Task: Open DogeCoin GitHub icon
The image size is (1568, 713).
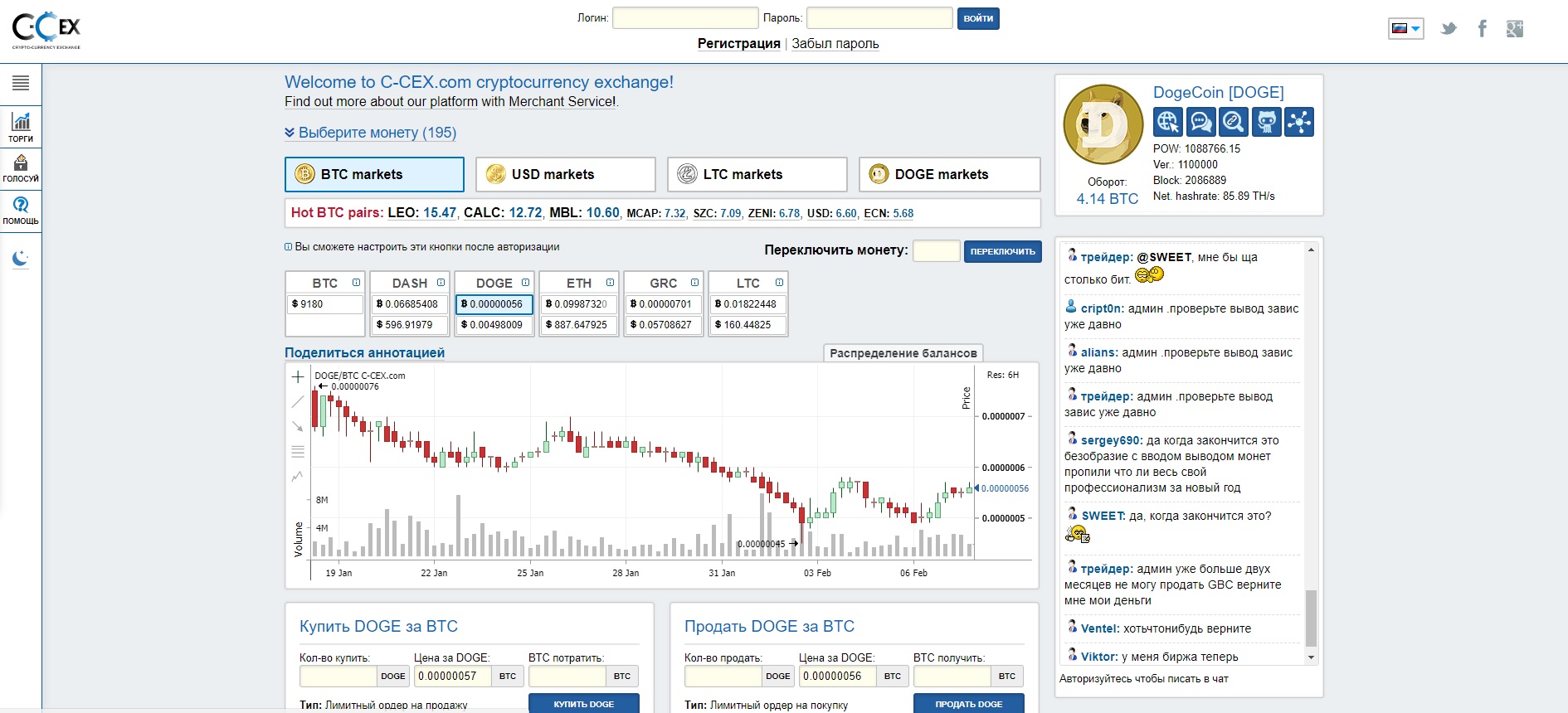Action: point(1266,122)
